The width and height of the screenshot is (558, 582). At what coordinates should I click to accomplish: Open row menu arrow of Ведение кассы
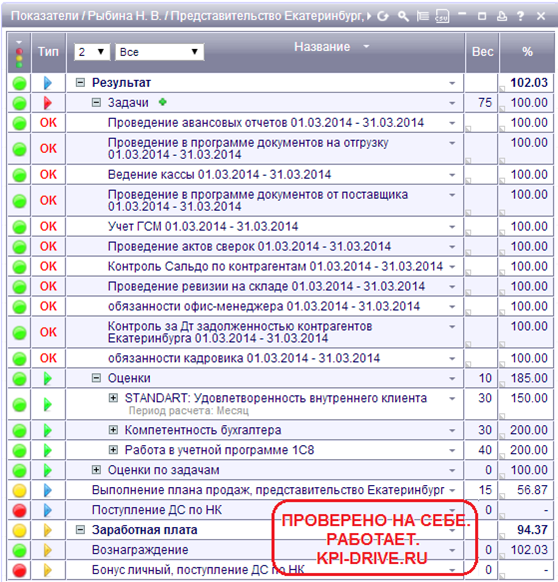[x=452, y=175]
